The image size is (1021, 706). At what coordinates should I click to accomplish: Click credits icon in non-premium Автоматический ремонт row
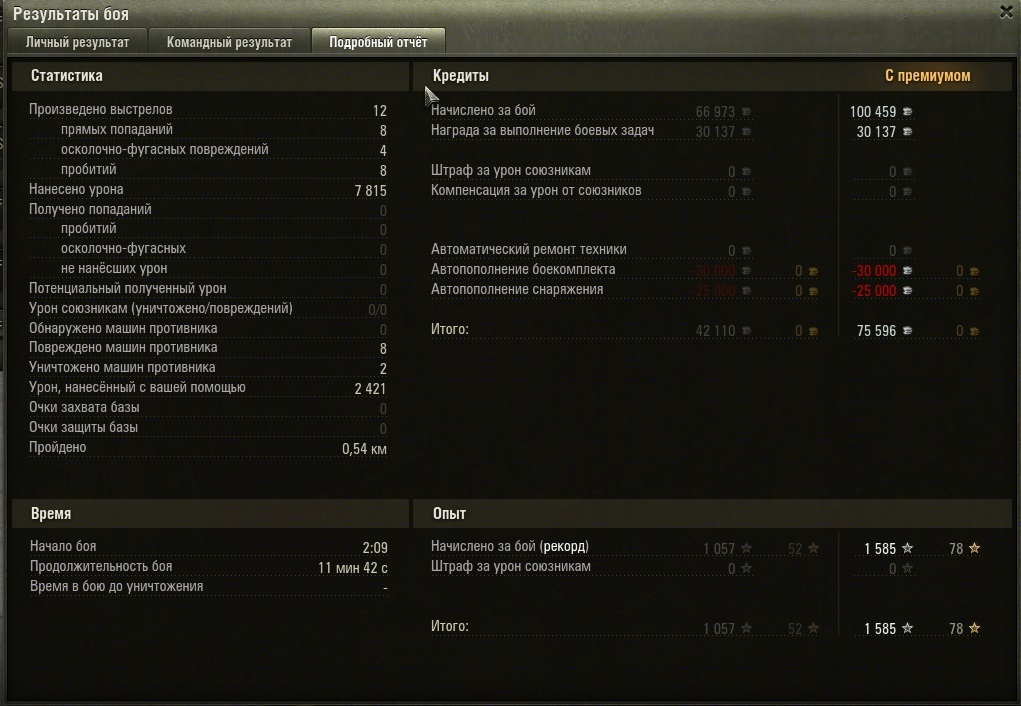(x=747, y=251)
